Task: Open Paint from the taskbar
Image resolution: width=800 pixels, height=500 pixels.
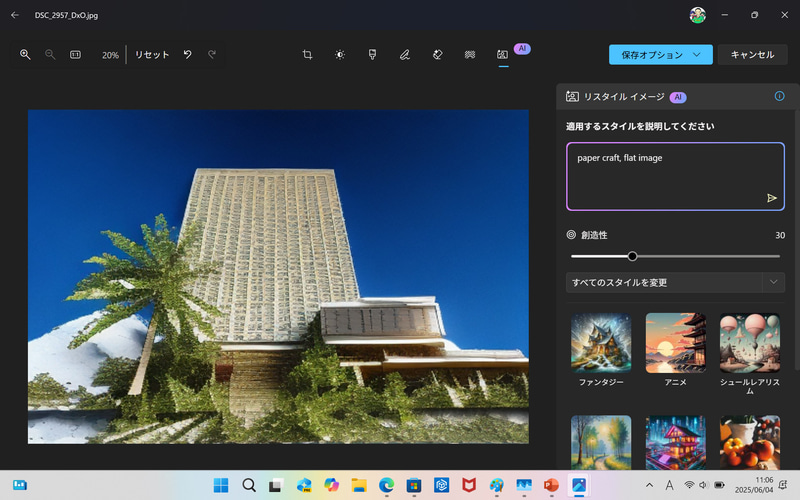Action: click(496, 485)
